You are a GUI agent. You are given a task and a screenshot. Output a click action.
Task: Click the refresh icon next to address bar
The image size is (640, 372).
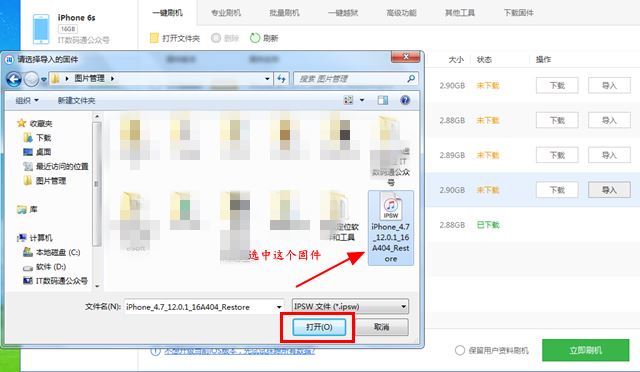point(281,78)
